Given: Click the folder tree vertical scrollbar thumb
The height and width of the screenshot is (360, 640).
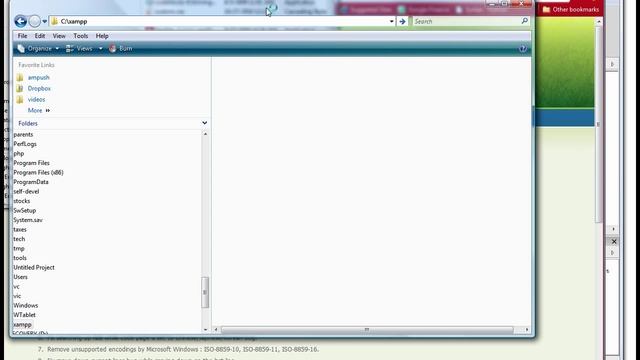Looking at the screenshot, I should click(x=205, y=292).
